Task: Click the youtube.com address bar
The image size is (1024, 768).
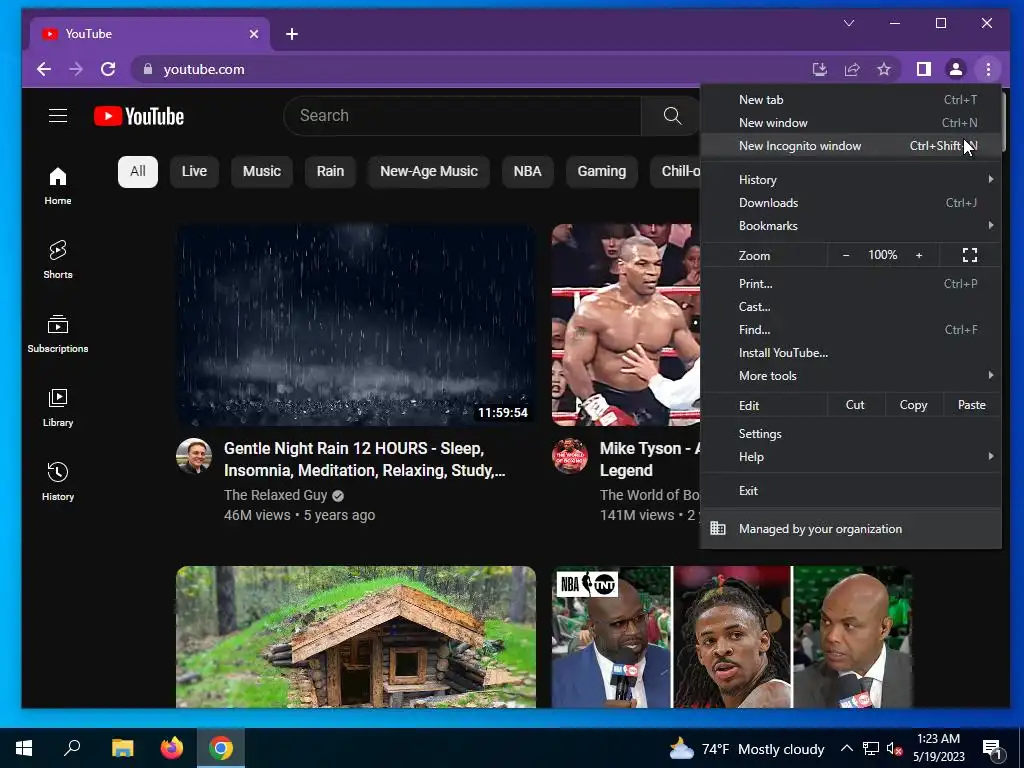Action: point(470,69)
